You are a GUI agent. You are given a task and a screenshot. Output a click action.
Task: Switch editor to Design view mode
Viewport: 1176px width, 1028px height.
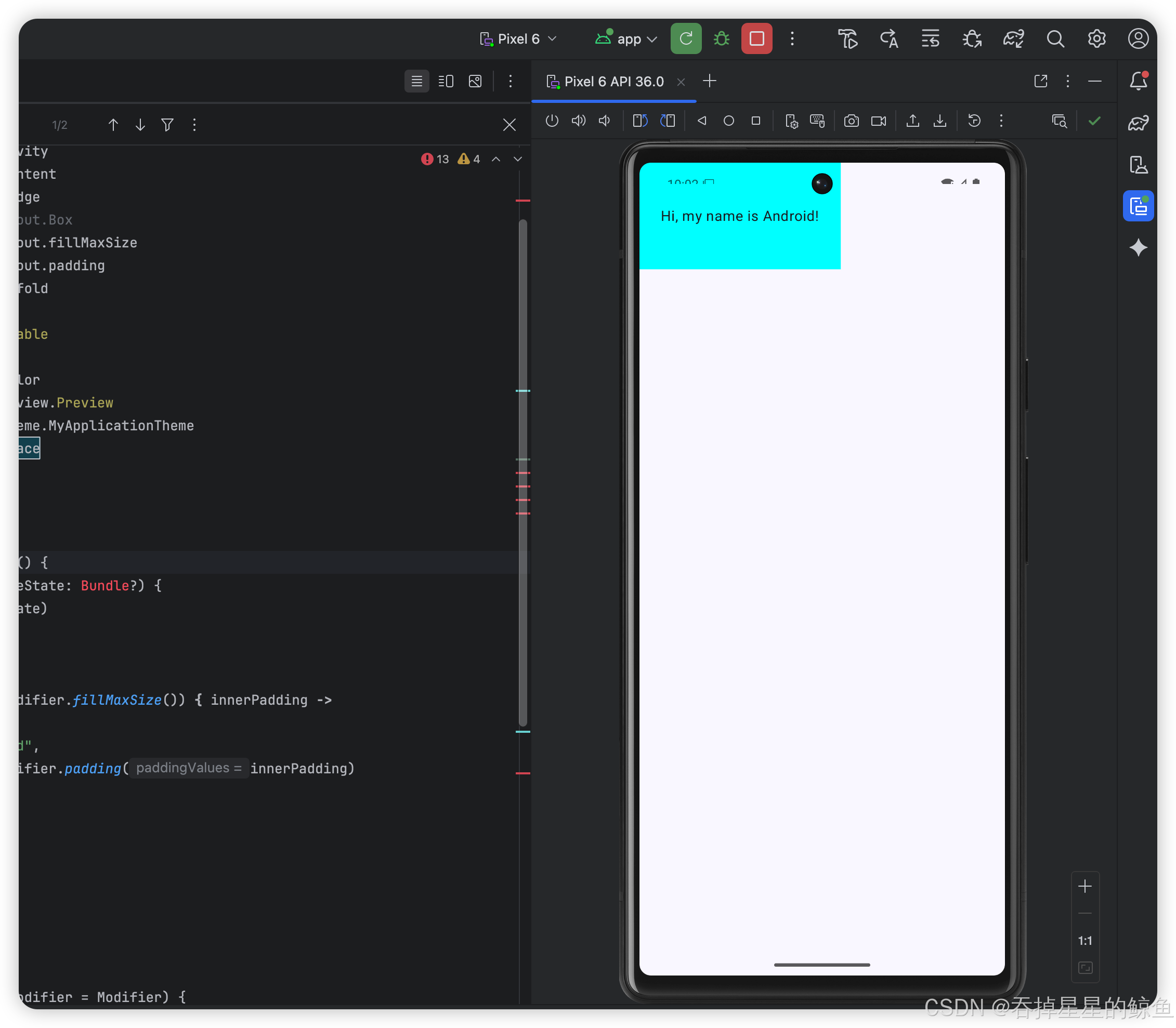[x=475, y=82]
